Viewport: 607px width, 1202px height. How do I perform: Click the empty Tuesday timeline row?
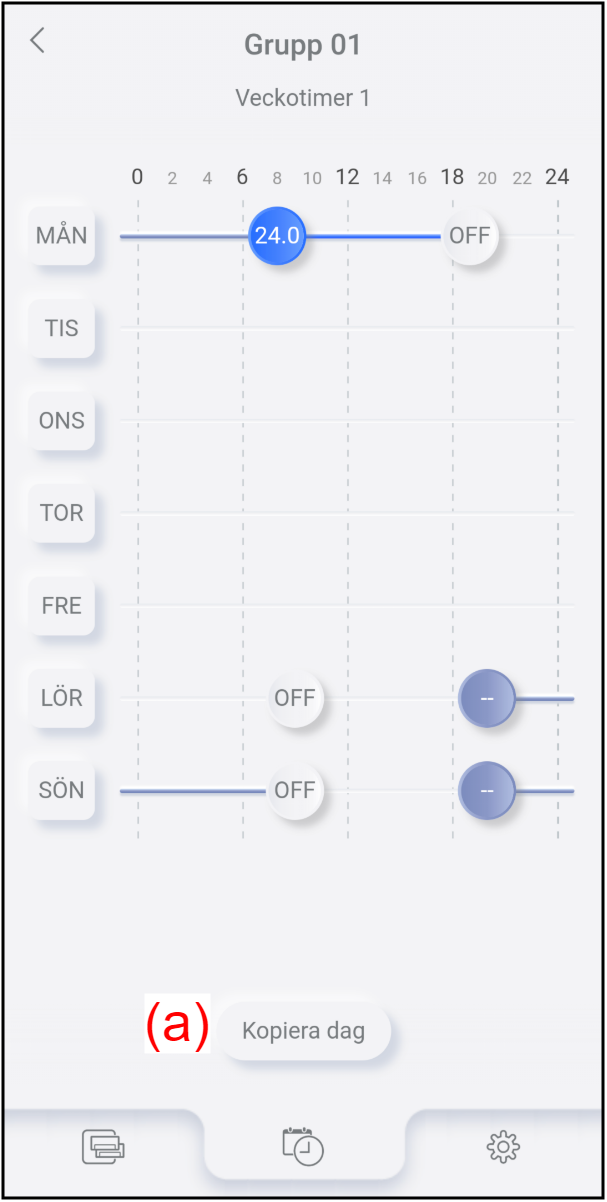pos(347,328)
